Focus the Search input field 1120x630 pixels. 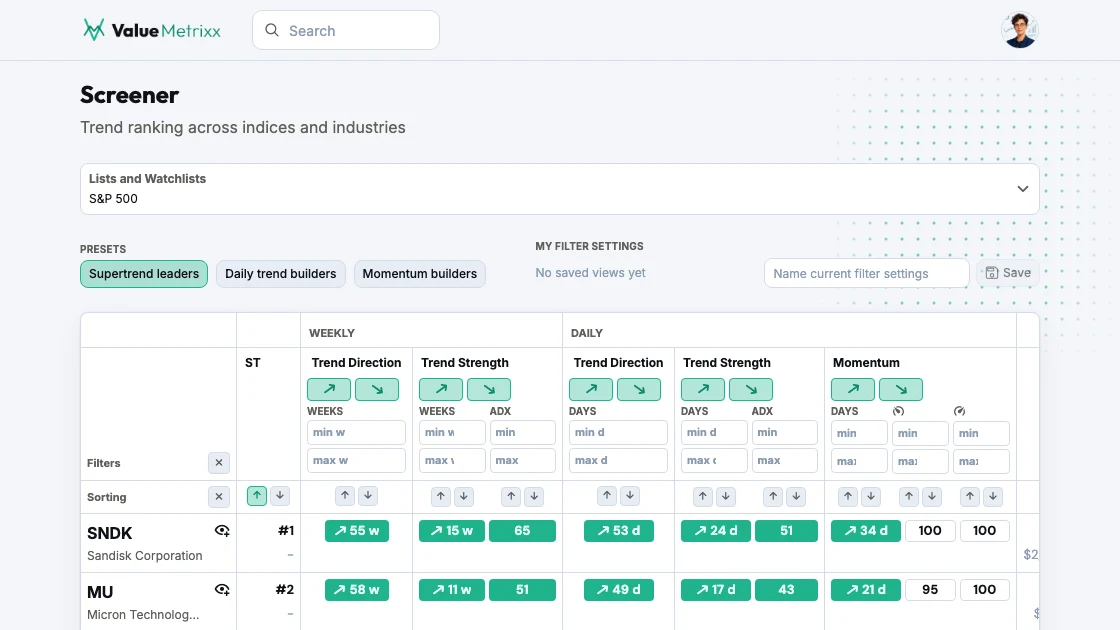point(346,30)
